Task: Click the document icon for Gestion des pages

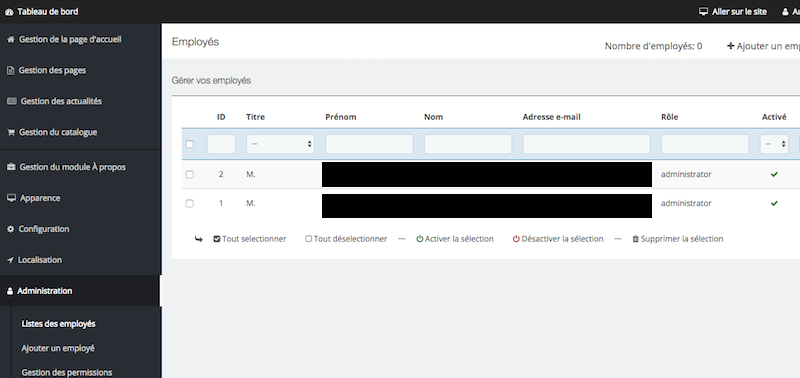Action: (10, 71)
